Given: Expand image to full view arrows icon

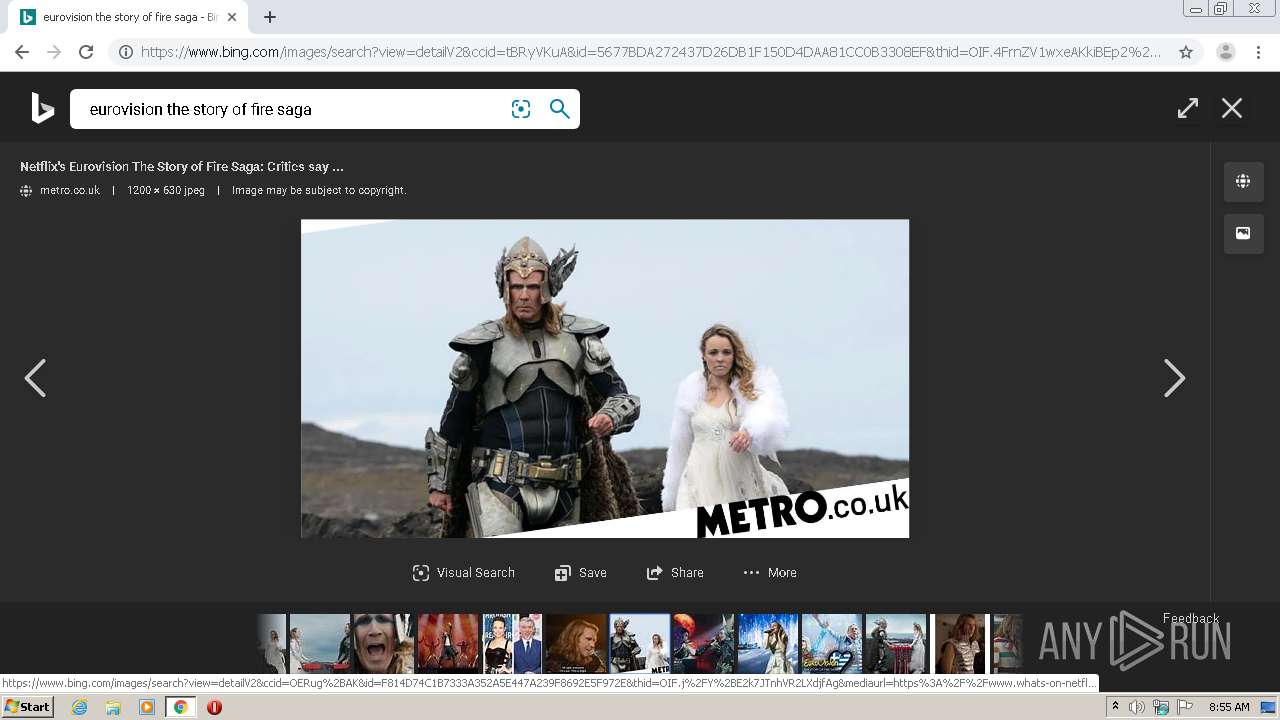Looking at the screenshot, I should (x=1188, y=108).
